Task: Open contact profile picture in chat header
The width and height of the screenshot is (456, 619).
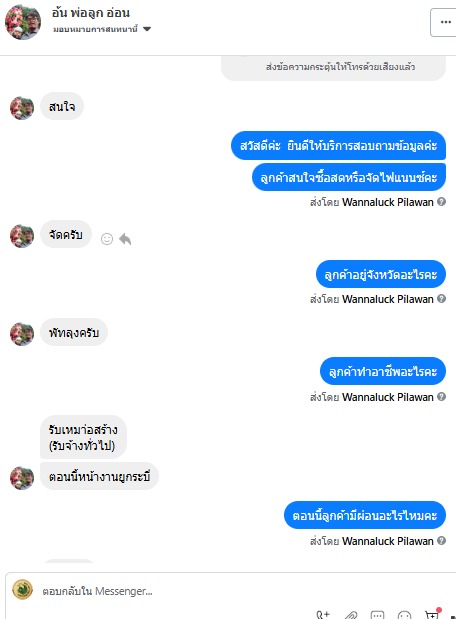Action: pos(23,22)
